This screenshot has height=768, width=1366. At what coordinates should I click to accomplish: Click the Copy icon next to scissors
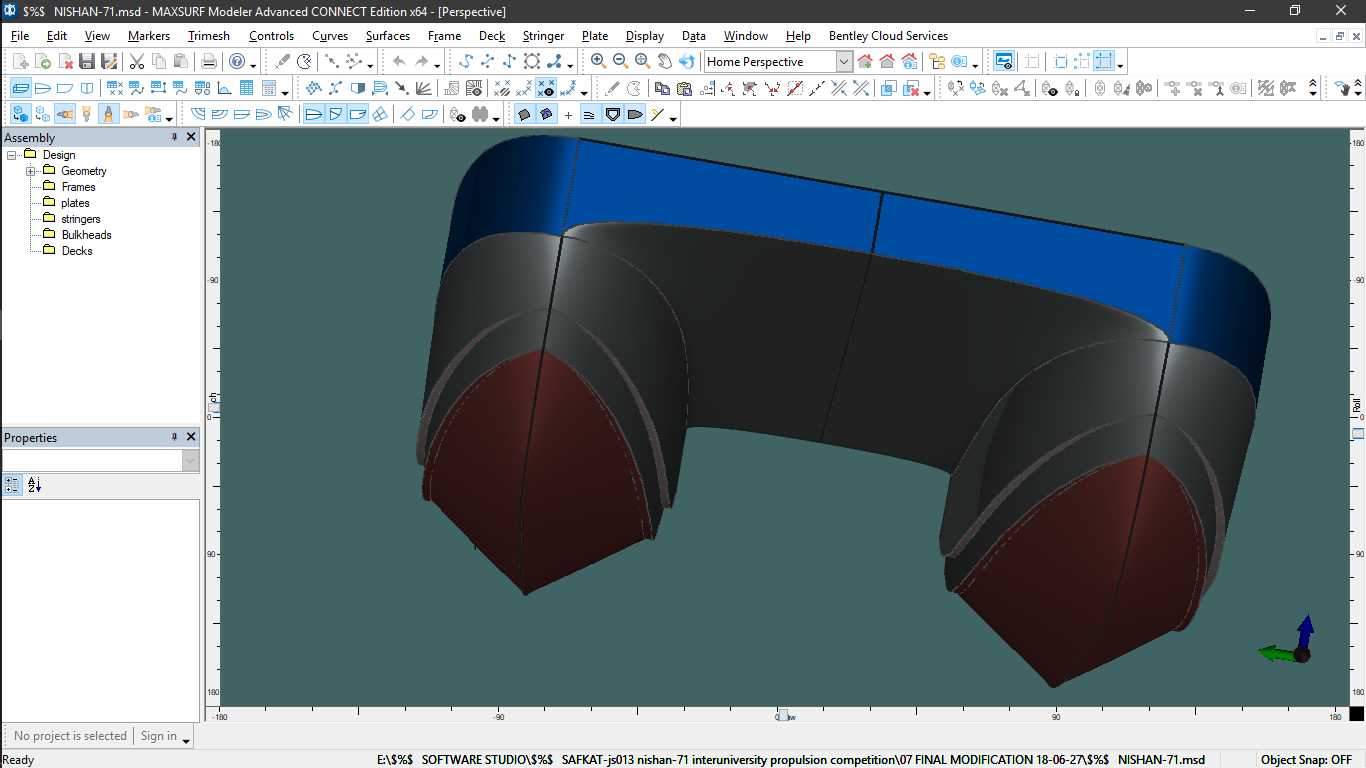[159, 62]
